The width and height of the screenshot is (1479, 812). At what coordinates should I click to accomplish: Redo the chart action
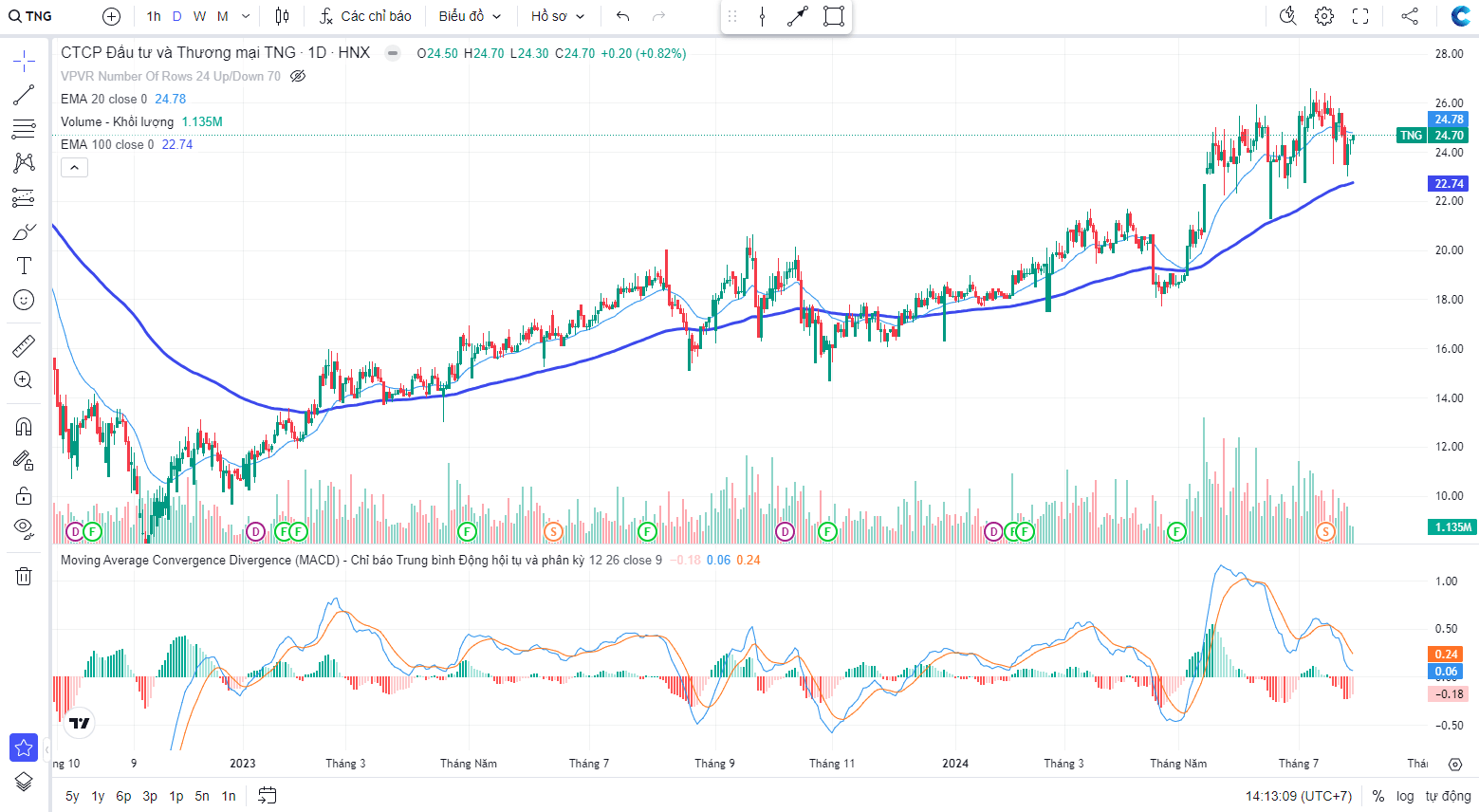point(659,16)
